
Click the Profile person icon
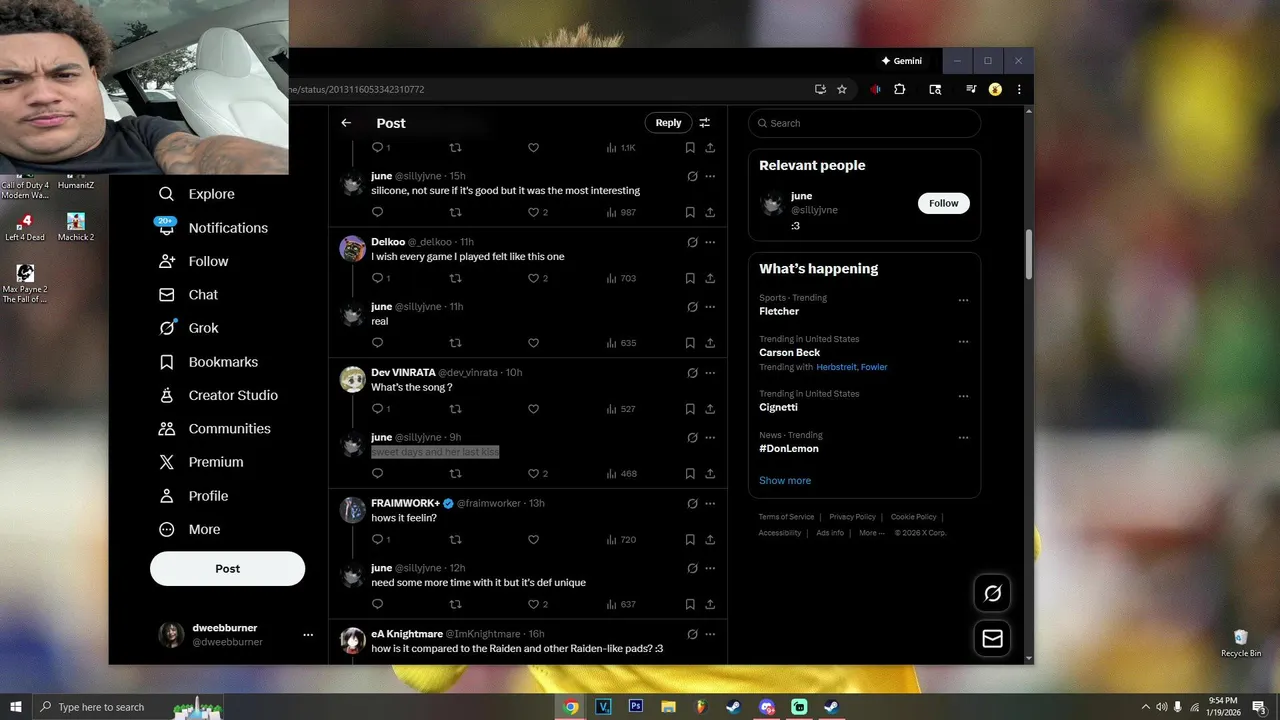coord(167,496)
